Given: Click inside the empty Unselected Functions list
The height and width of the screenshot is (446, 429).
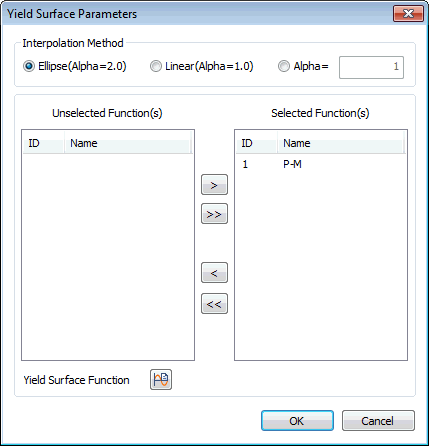Looking at the screenshot, I should click(x=108, y=257).
